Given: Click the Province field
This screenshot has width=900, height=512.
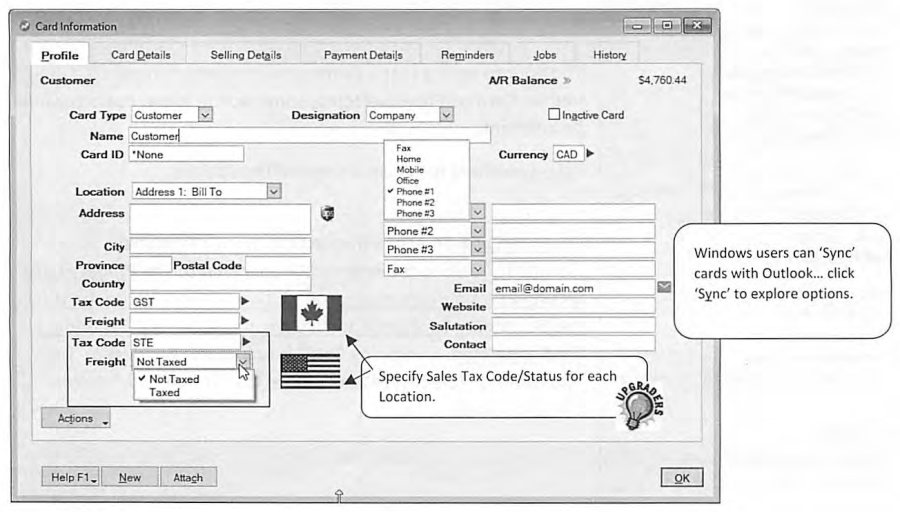Looking at the screenshot, I should [150, 265].
